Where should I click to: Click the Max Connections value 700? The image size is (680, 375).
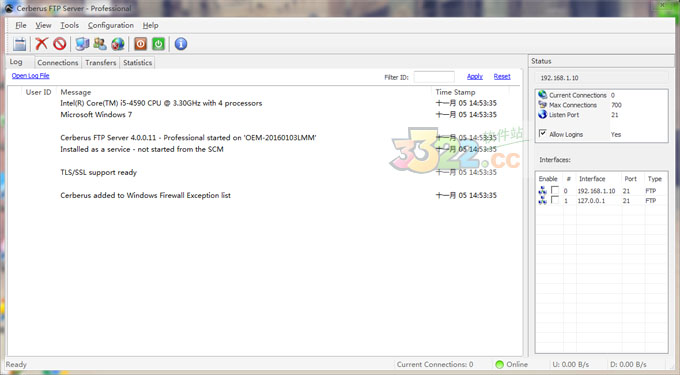616,105
